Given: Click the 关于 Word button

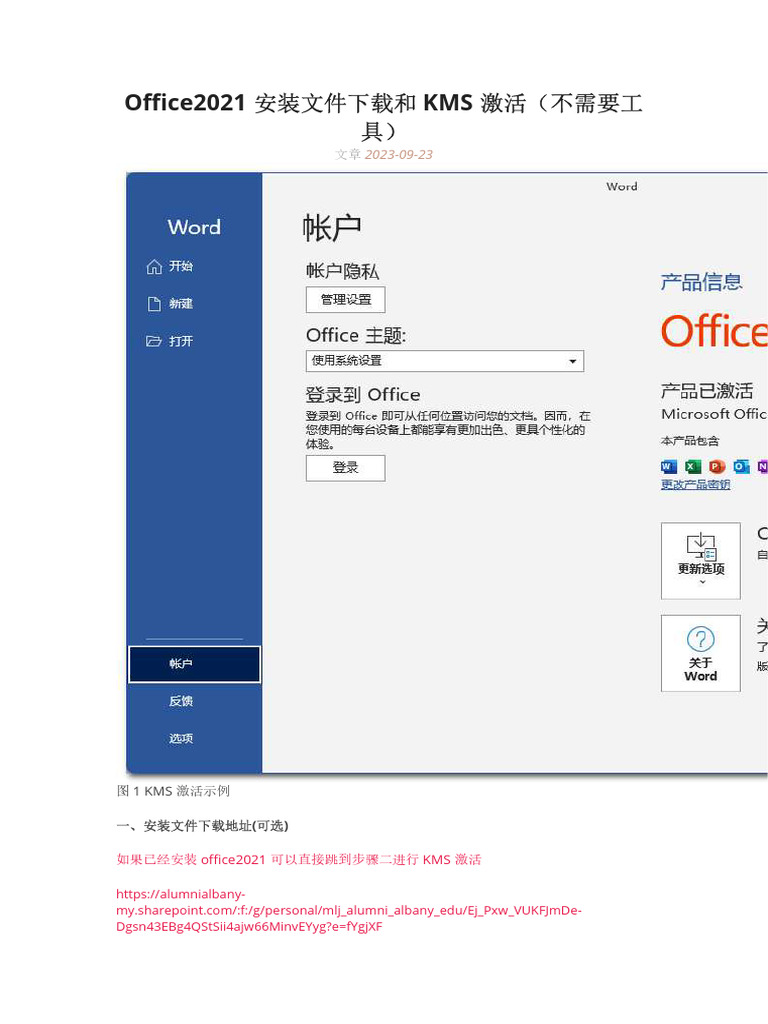Looking at the screenshot, I should tap(701, 653).
